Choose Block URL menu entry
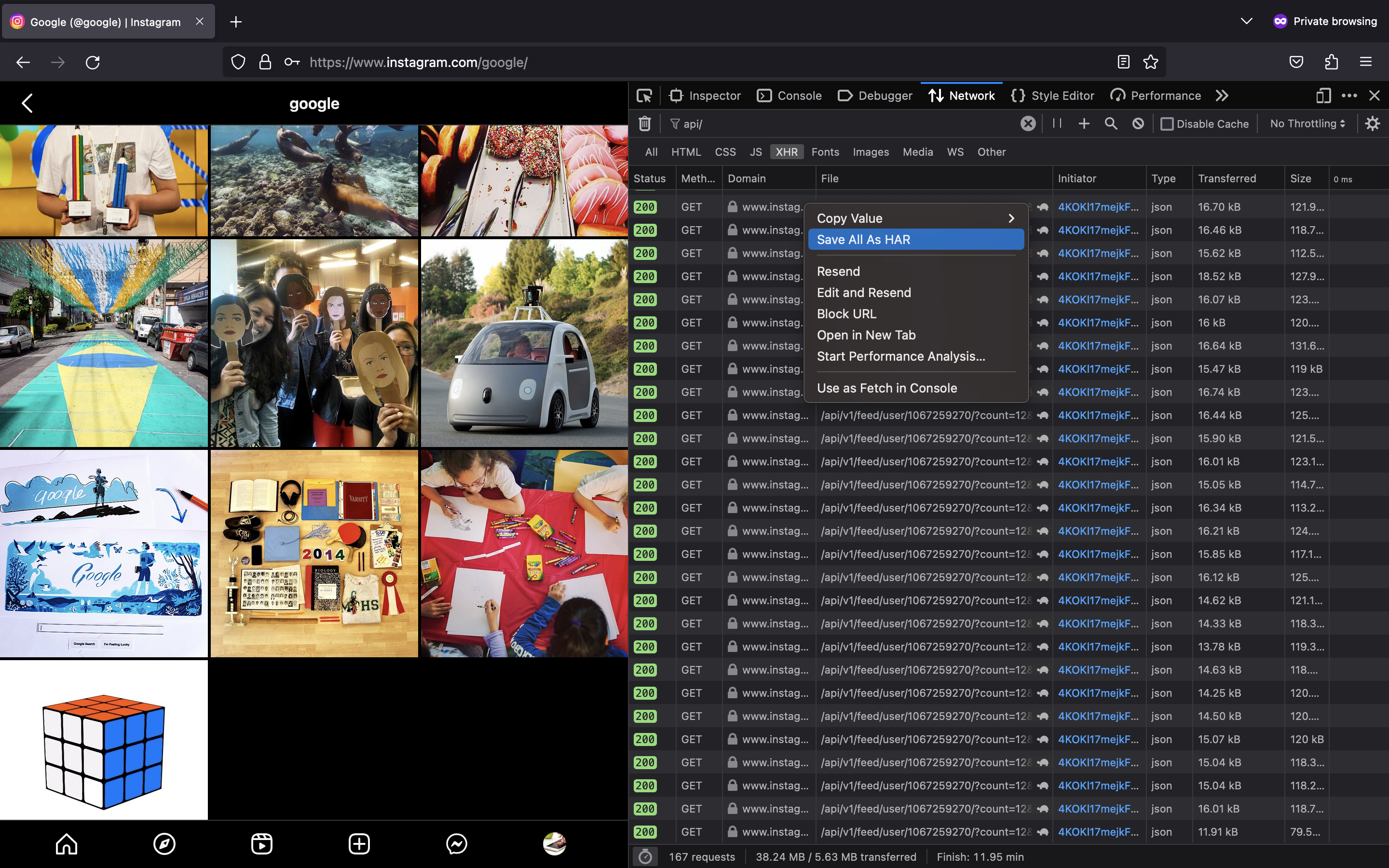 (x=916, y=314)
